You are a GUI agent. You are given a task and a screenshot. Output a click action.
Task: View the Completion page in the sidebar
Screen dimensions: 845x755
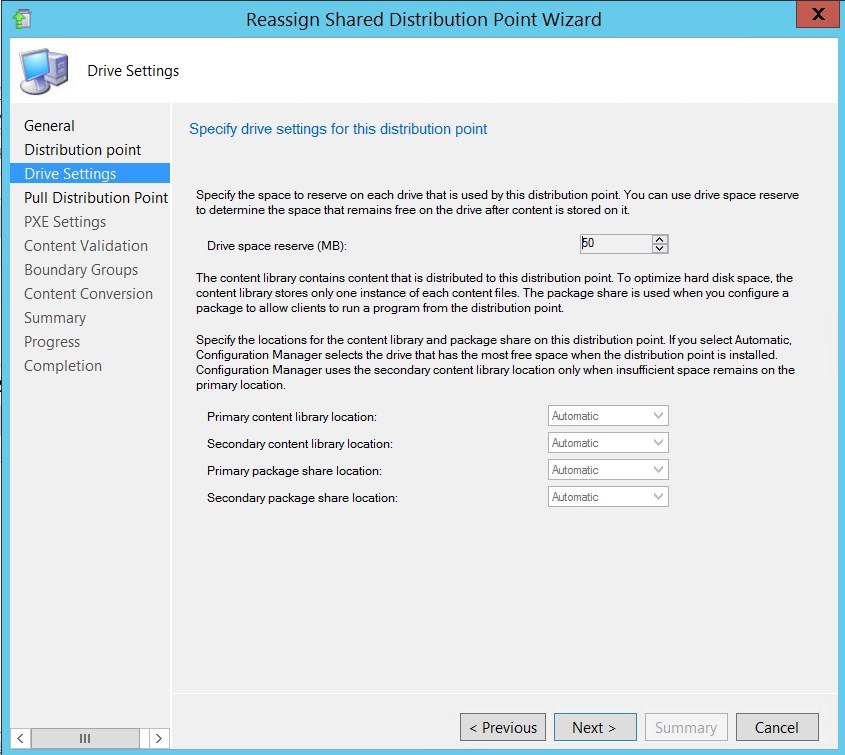[x=63, y=365]
